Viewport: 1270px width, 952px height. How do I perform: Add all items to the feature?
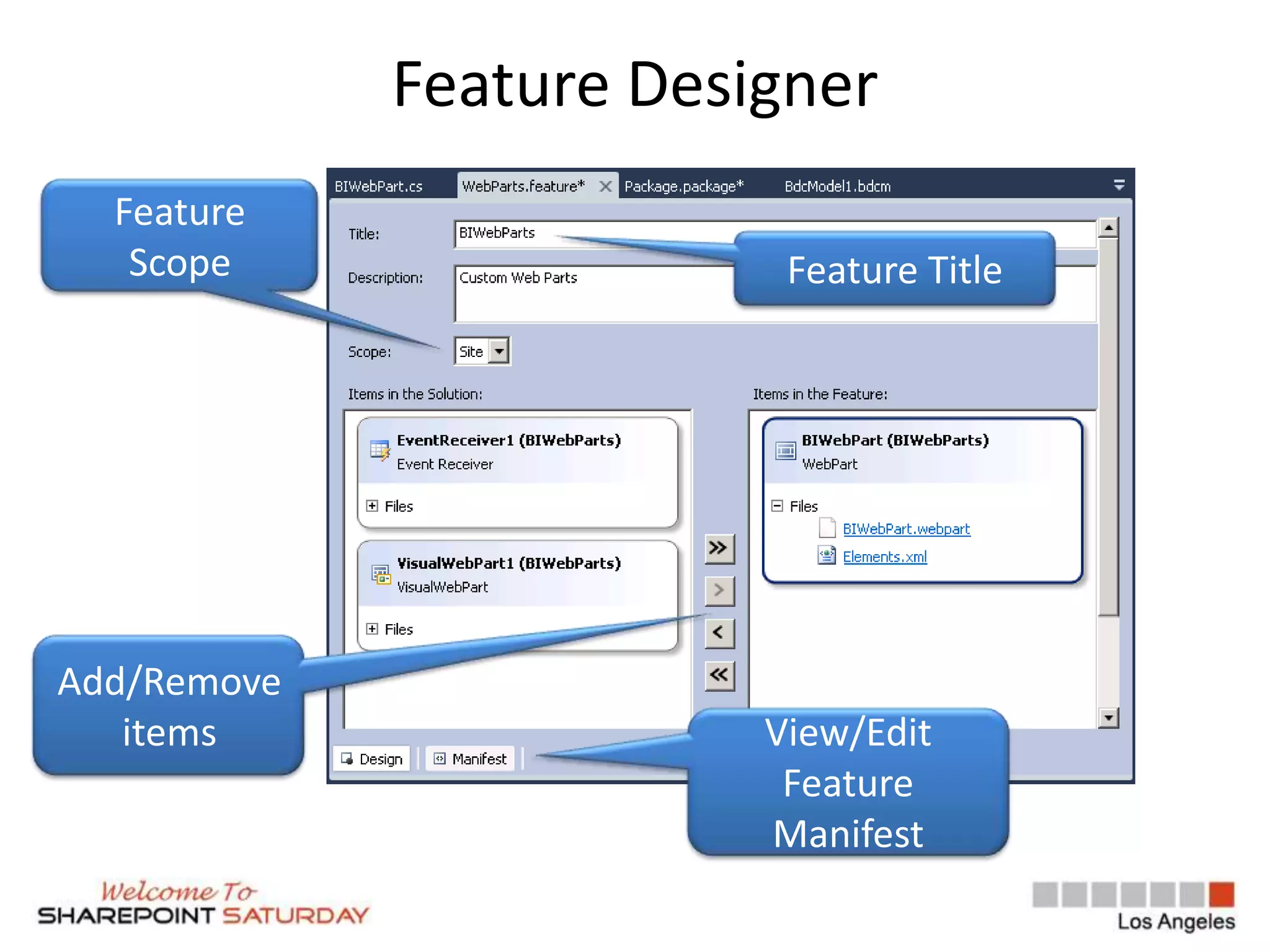[719, 549]
